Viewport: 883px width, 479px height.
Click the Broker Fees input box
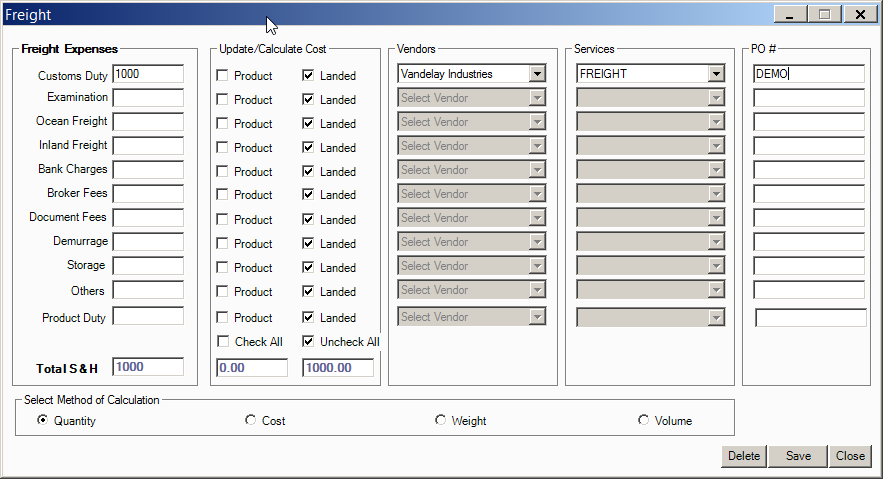pos(148,194)
